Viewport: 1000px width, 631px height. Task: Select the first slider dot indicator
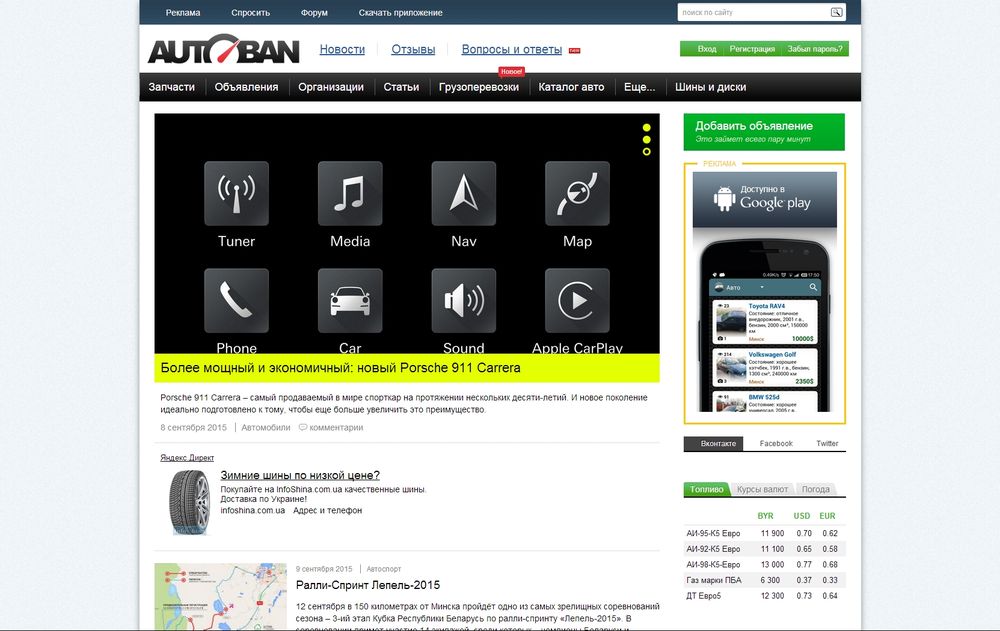tap(647, 128)
